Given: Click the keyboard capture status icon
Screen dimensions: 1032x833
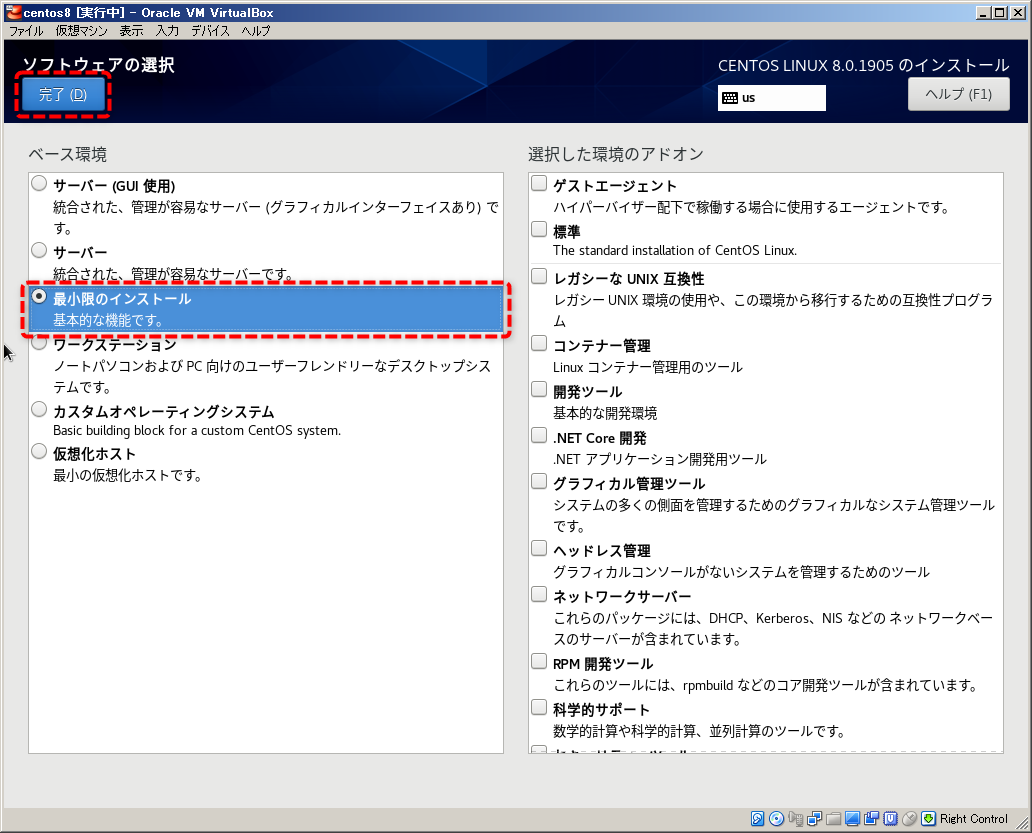Looking at the screenshot, I should pyautogui.click(x=927, y=818).
